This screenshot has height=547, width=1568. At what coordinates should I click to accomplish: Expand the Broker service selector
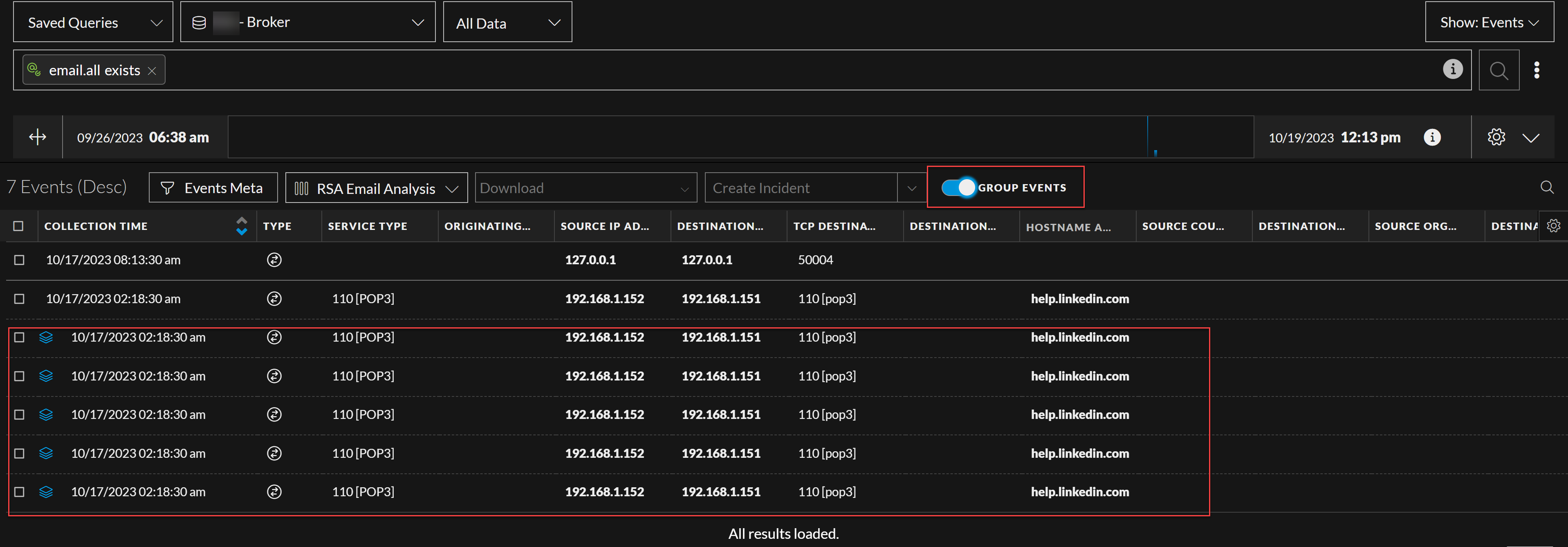[307, 23]
